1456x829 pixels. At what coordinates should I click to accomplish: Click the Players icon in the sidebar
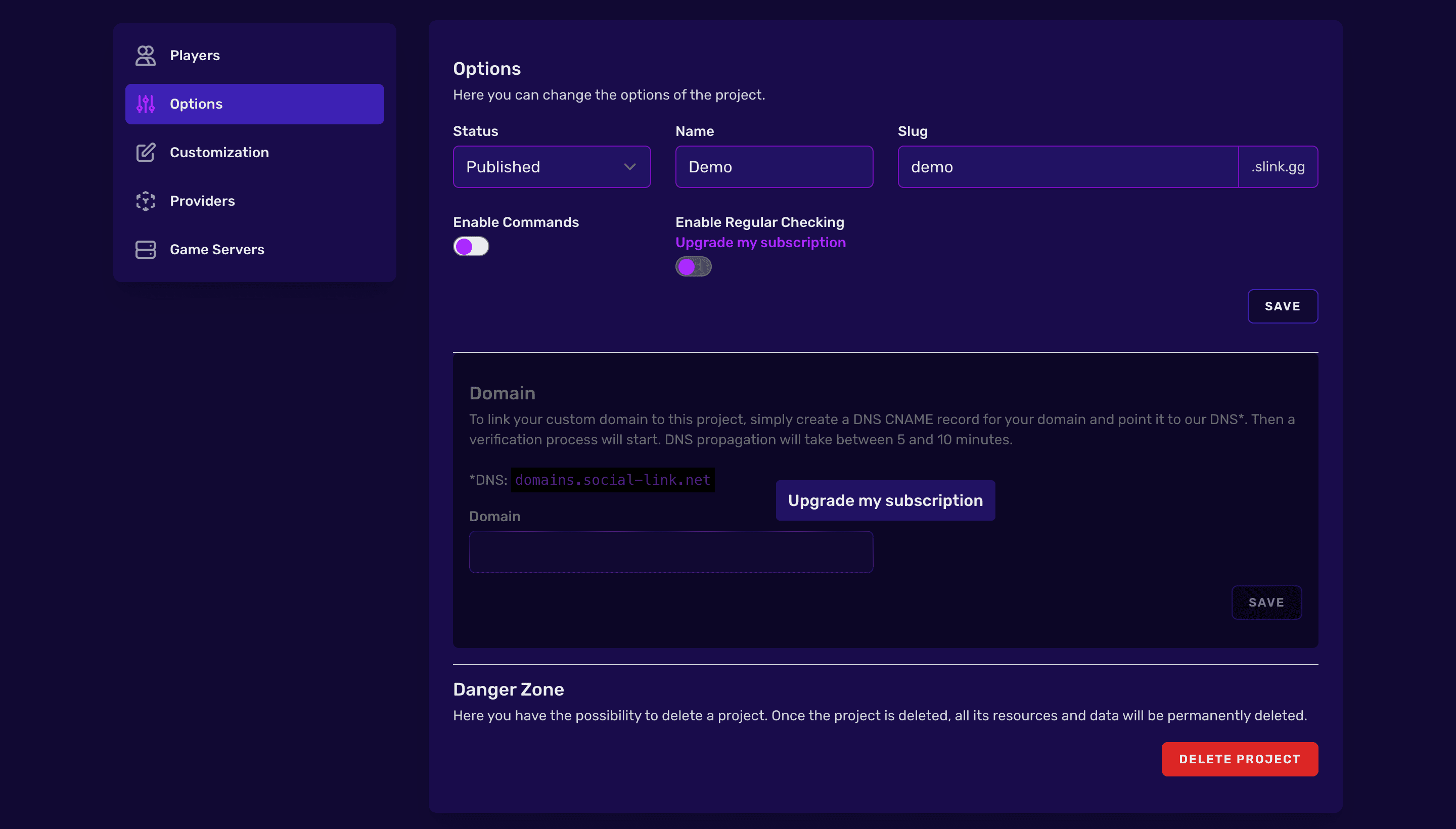[x=146, y=55]
